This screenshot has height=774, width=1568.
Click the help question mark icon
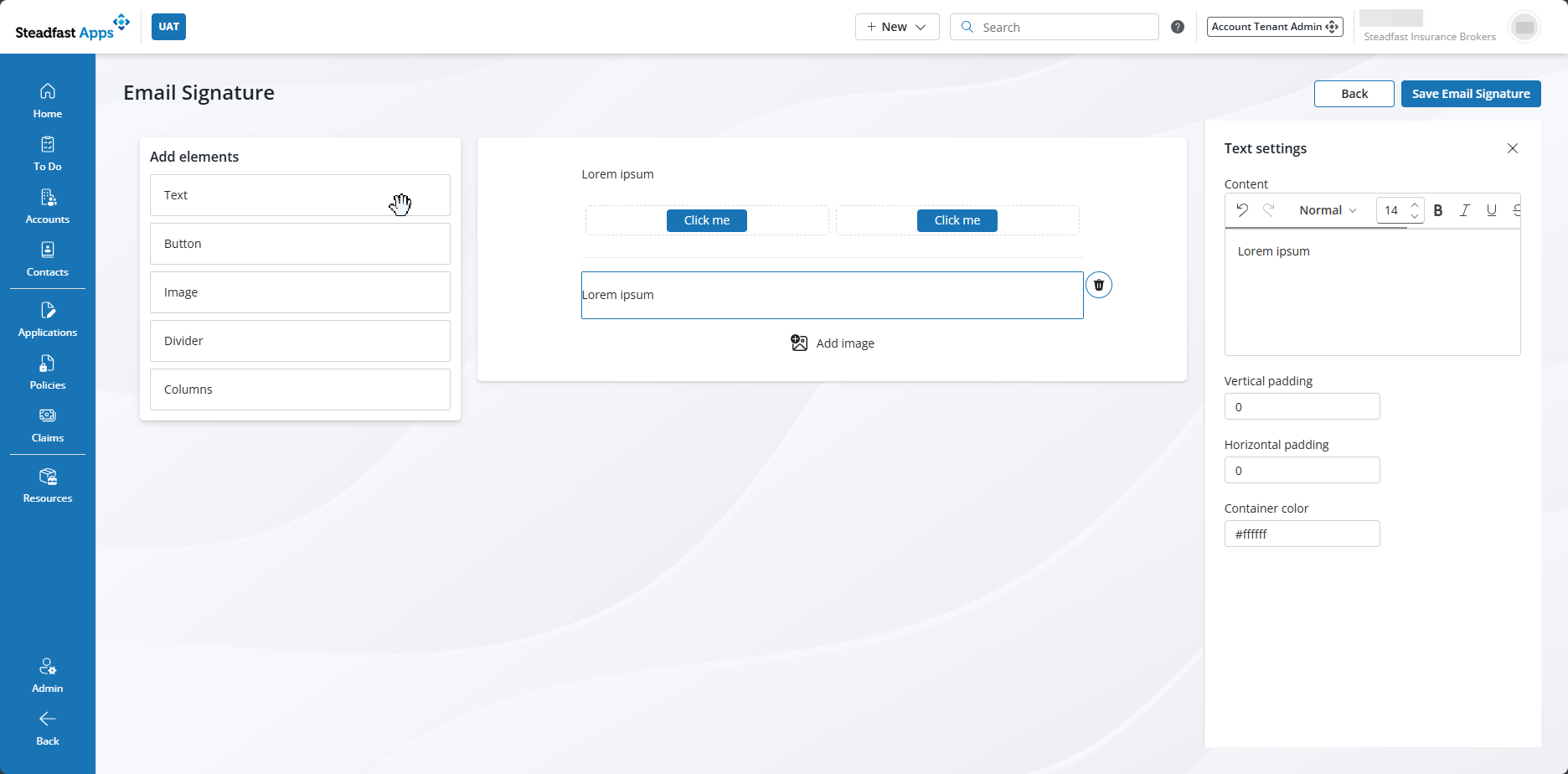[1178, 27]
